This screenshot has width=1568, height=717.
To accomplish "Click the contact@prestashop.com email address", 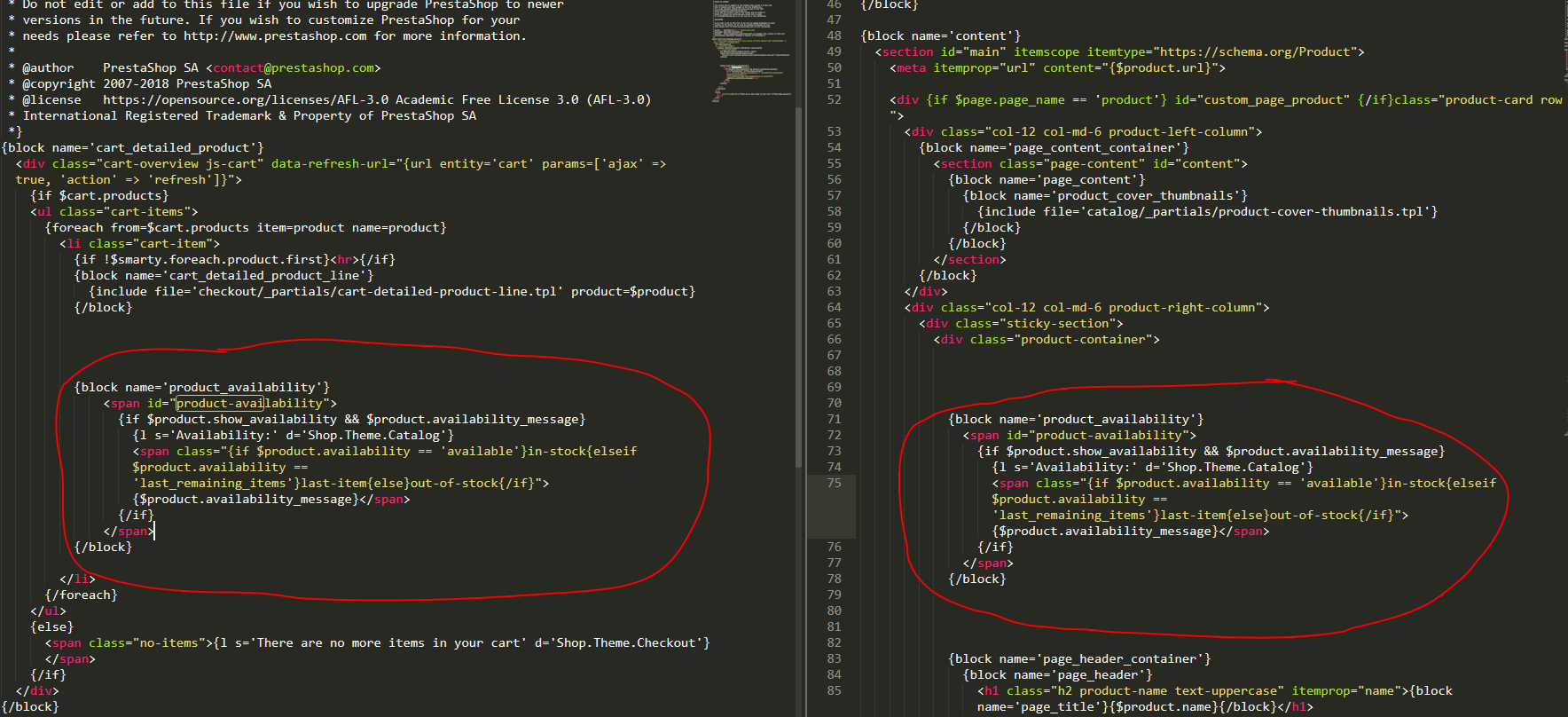I will [294, 68].
